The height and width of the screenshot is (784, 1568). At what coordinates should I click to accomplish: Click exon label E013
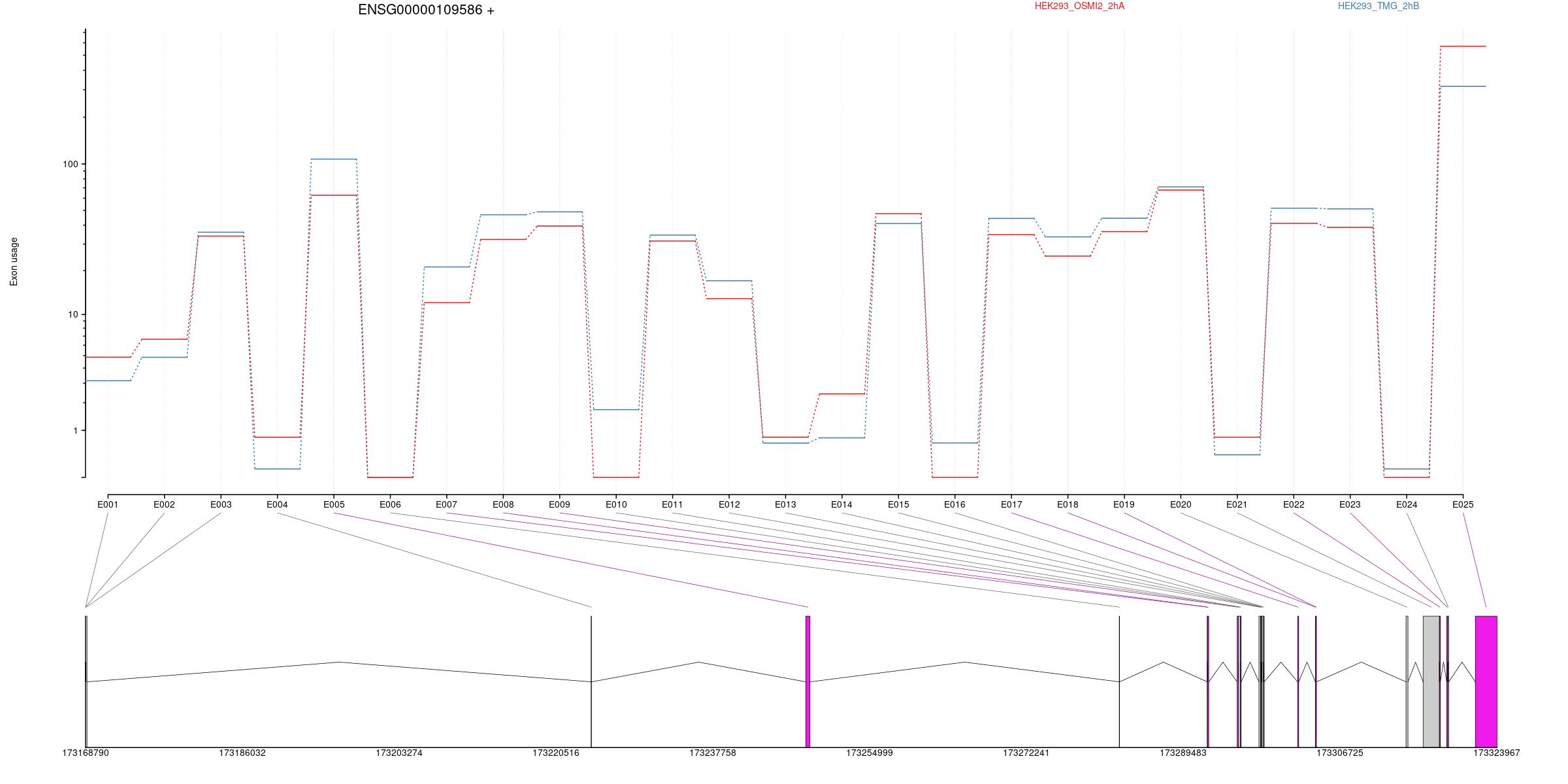click(785, 504)
